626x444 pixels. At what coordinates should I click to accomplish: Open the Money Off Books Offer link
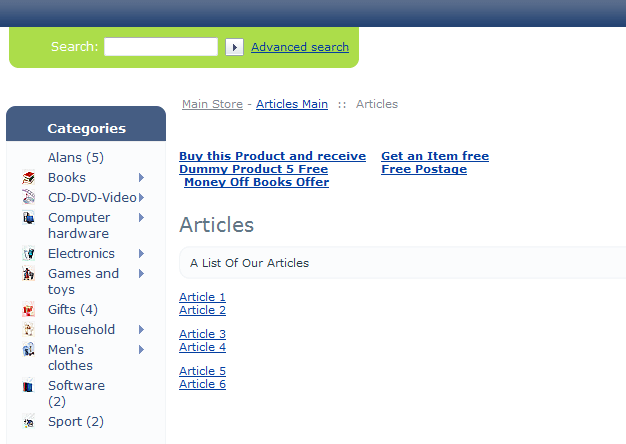point(256,182)
